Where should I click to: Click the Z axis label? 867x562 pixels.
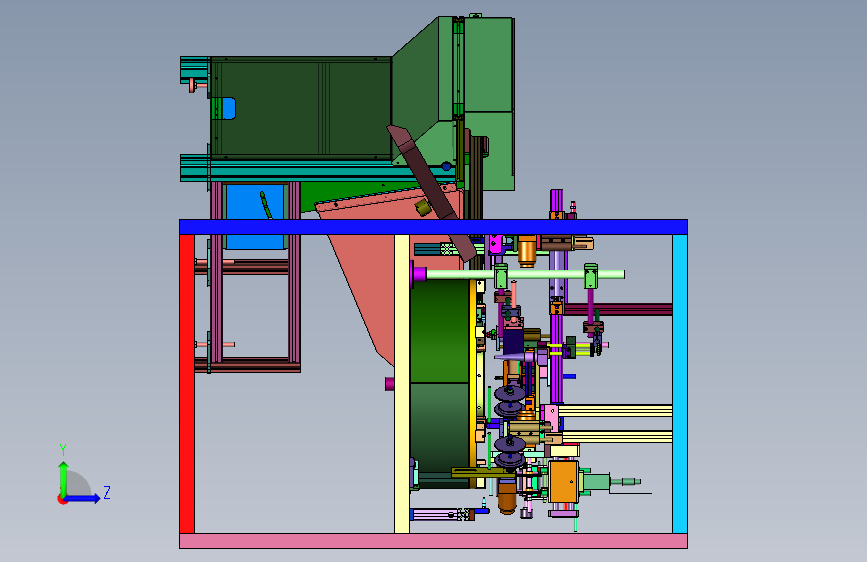(107, 492)
